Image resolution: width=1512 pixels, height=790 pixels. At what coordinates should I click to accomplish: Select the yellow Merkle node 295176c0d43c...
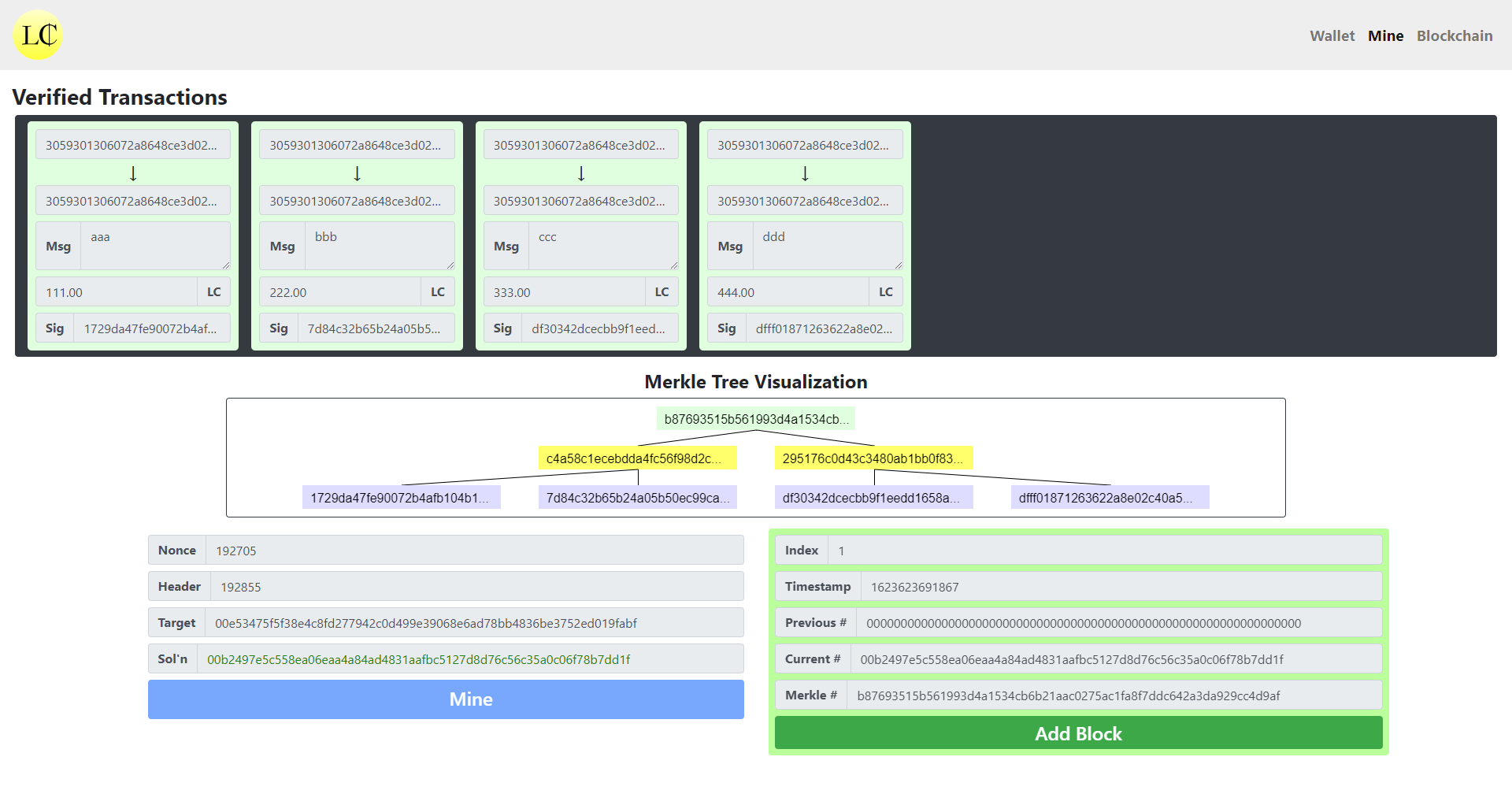tap(874, 458)
